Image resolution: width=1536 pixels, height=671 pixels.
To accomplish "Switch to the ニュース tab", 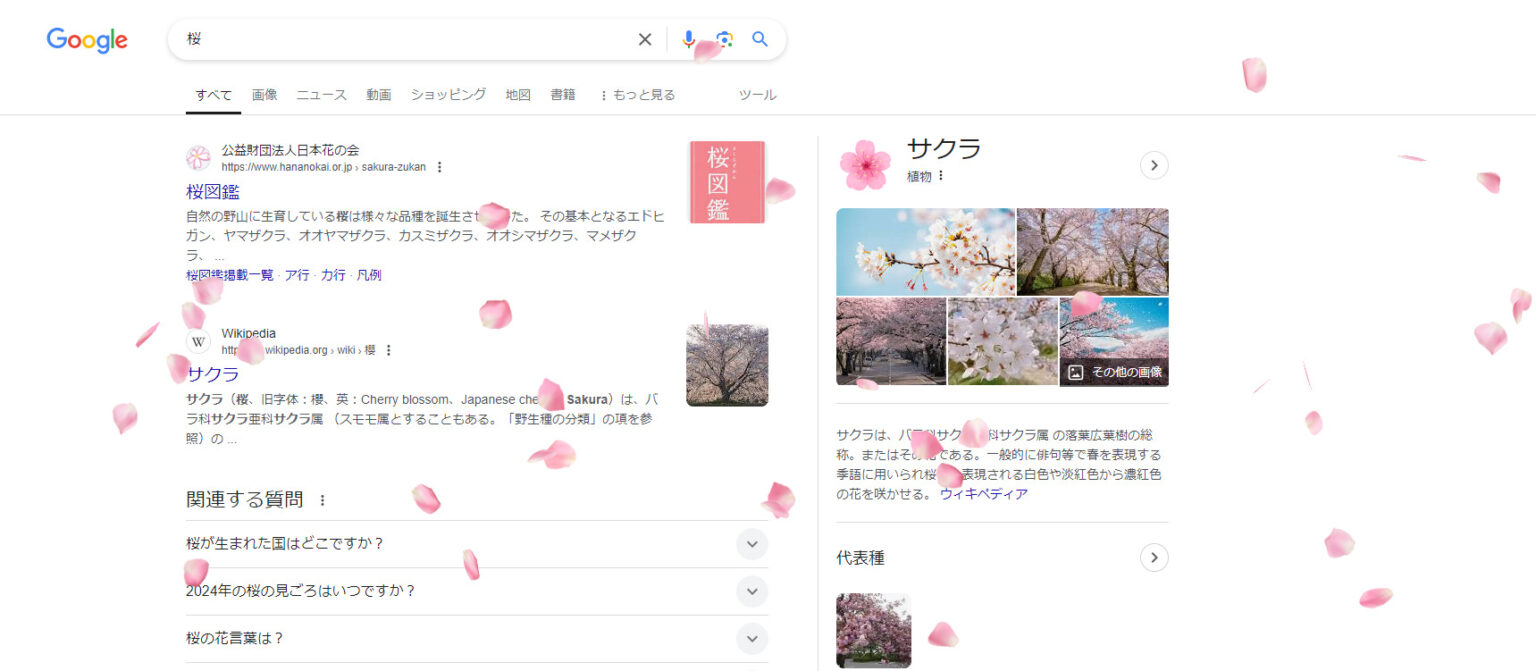I will coord(321,95).
